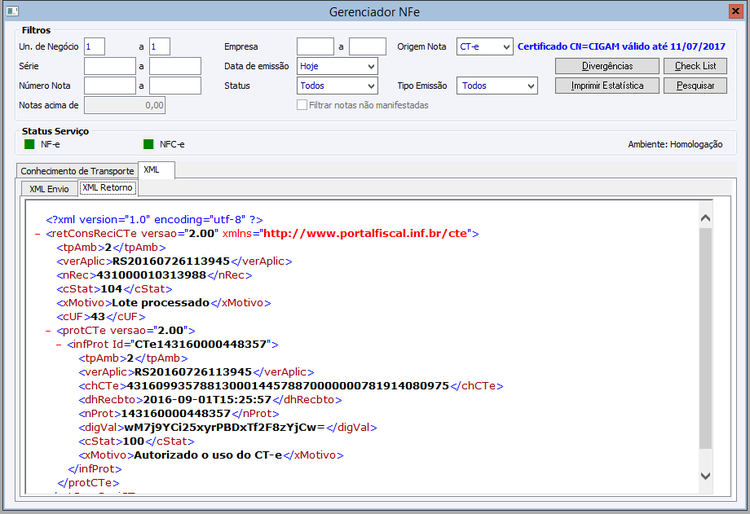
Task: Click the second Un. de Negócio field
Action: 160,46
